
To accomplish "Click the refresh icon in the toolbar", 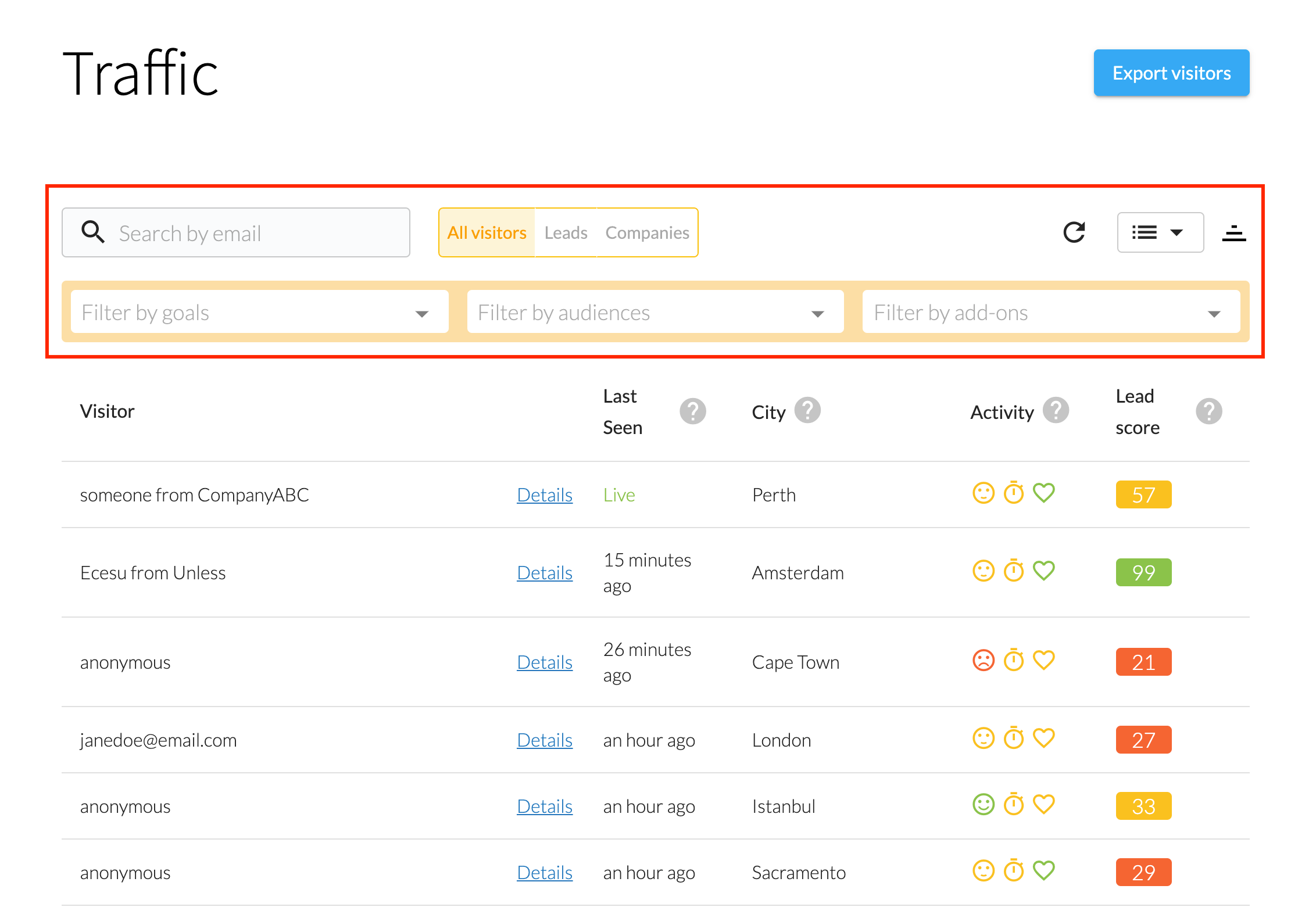I will click(1074, 232).
